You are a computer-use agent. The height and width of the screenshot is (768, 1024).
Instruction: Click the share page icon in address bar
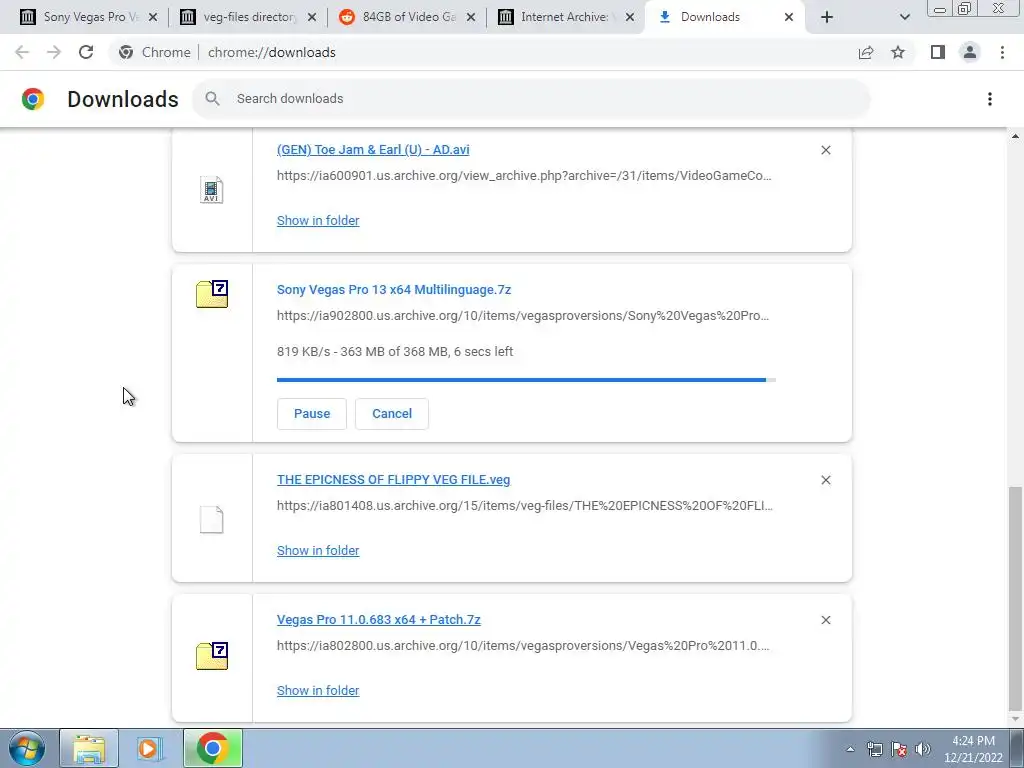[866, 52]
